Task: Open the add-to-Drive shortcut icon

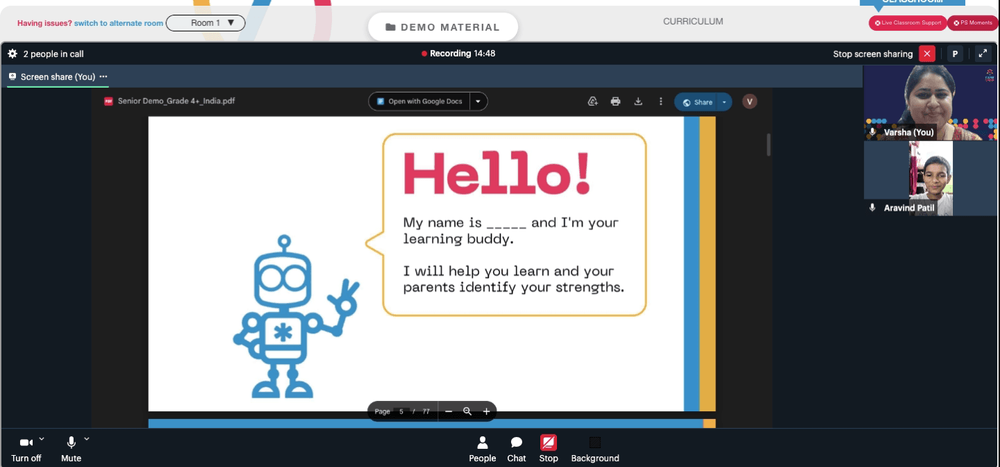Action: pos(592,101)
